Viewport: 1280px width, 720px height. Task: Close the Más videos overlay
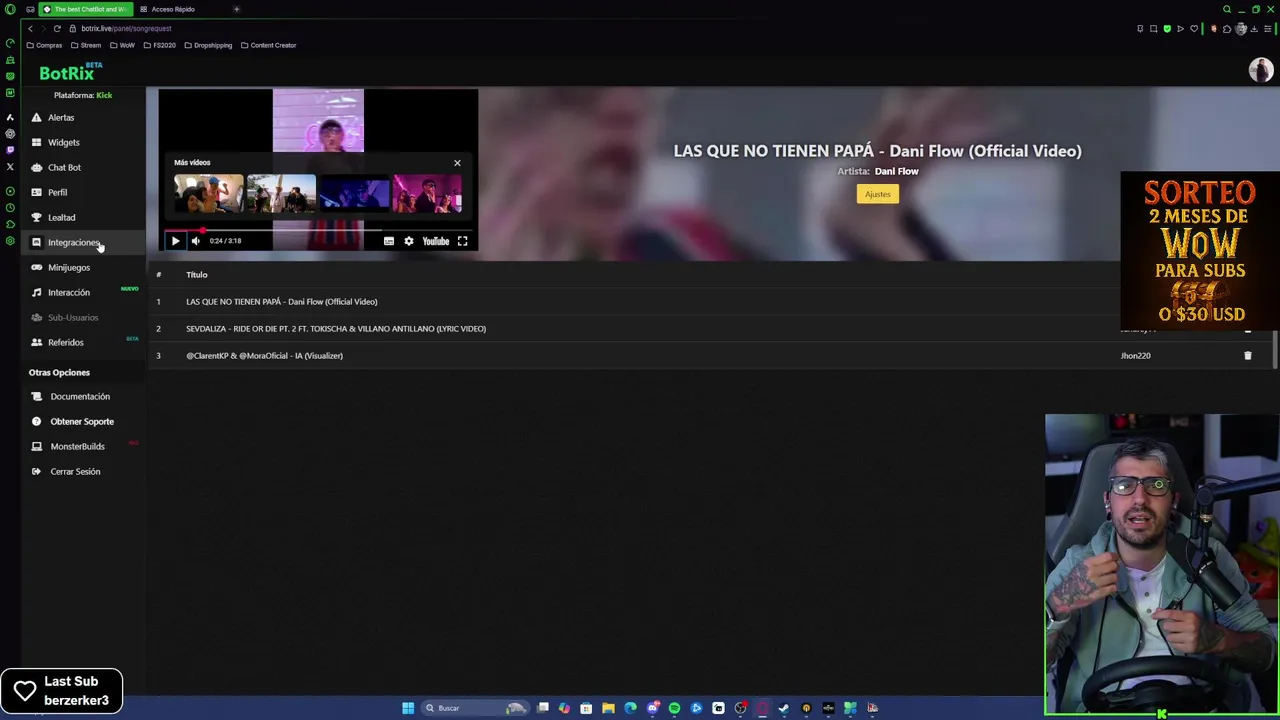[x=457, y=163]
